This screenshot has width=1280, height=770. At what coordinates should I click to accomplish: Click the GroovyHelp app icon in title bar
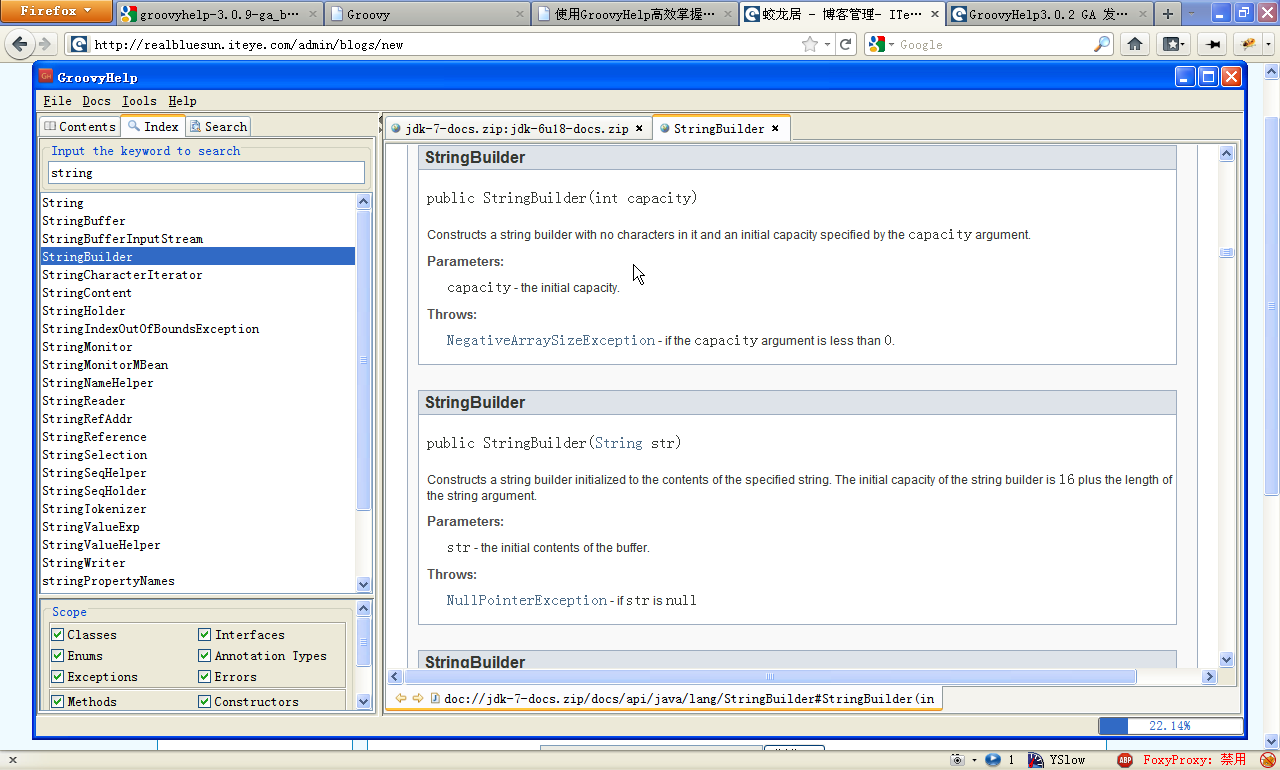coord(46,77)
